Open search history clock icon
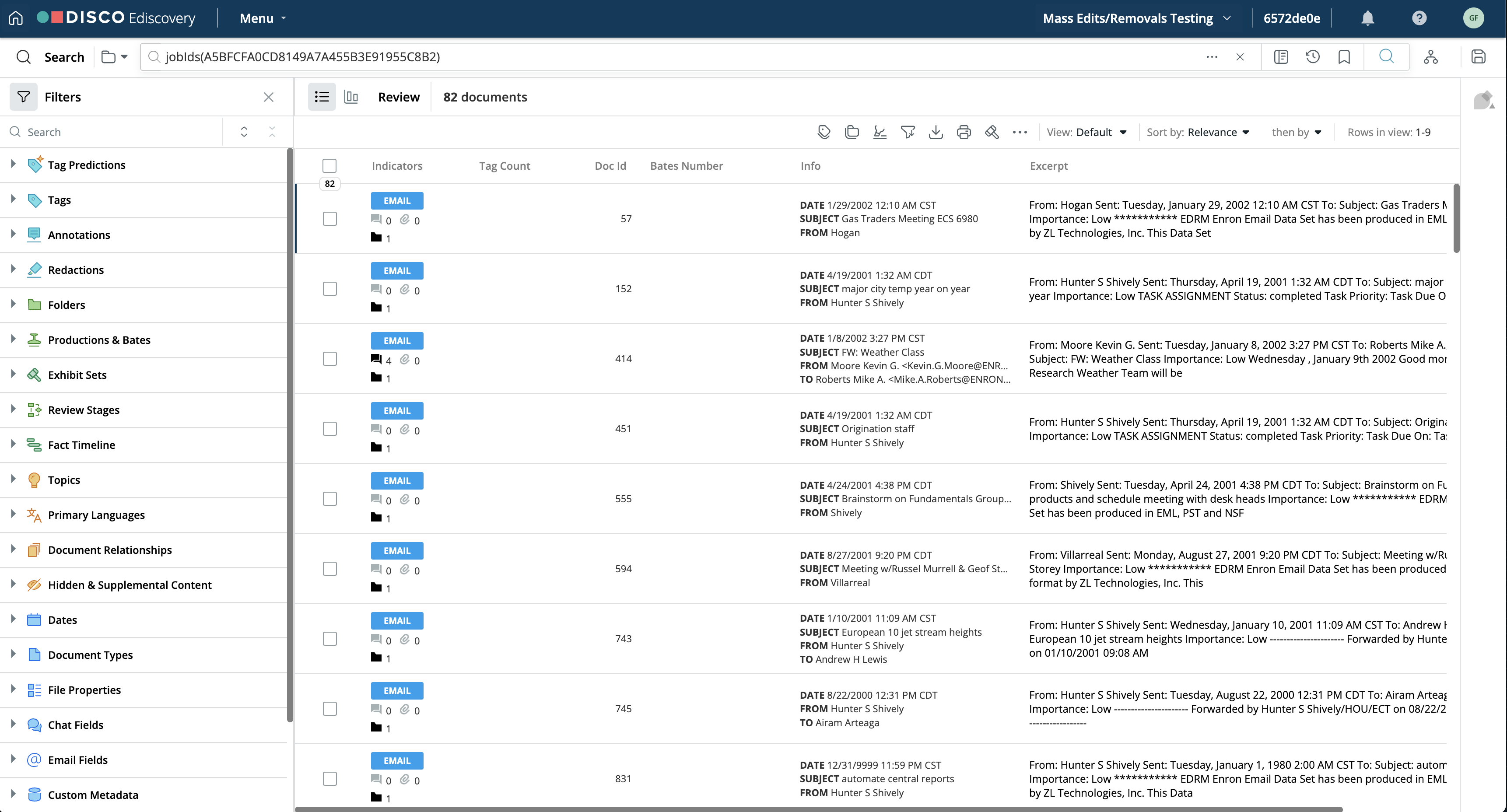1507x812 pixels. coord(1312,57)
